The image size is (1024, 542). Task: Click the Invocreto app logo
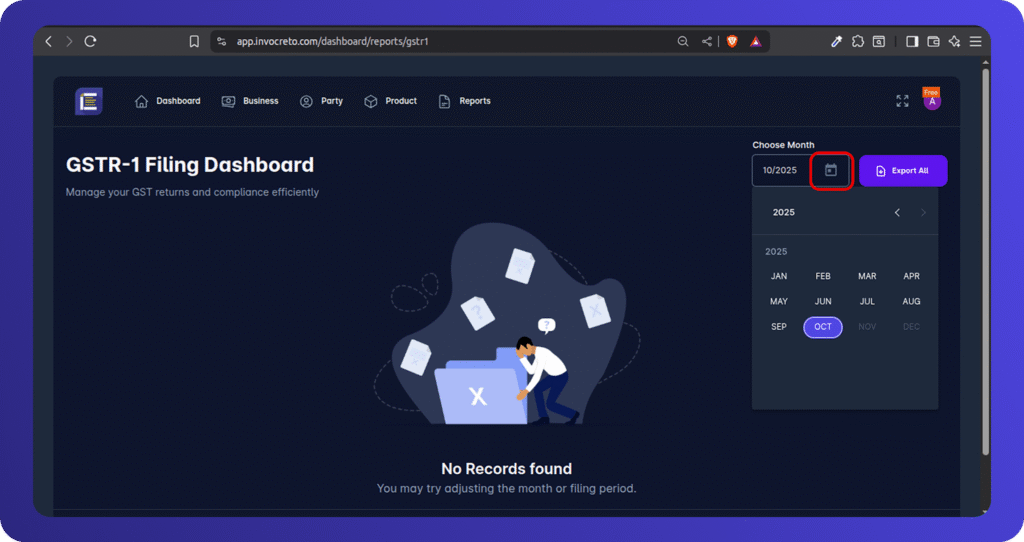(89, 101)
